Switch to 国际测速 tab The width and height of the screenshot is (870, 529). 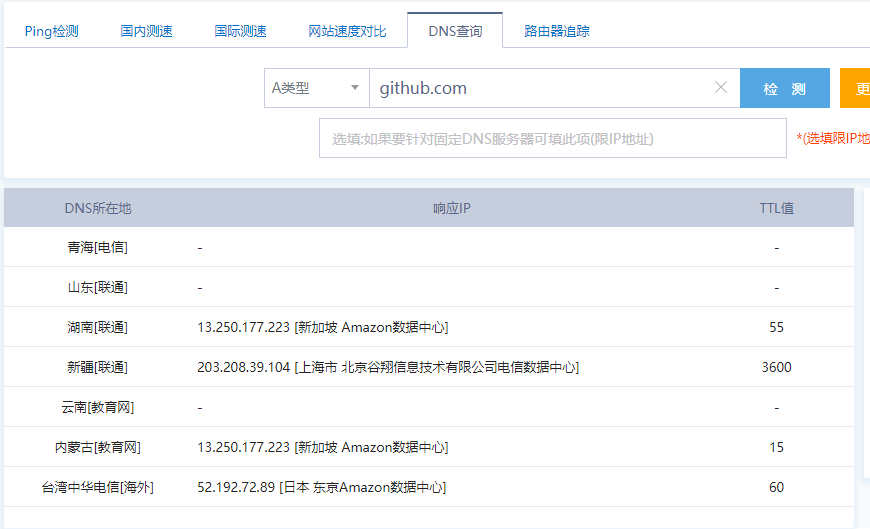pyautogui.click(x=240, y=31)
